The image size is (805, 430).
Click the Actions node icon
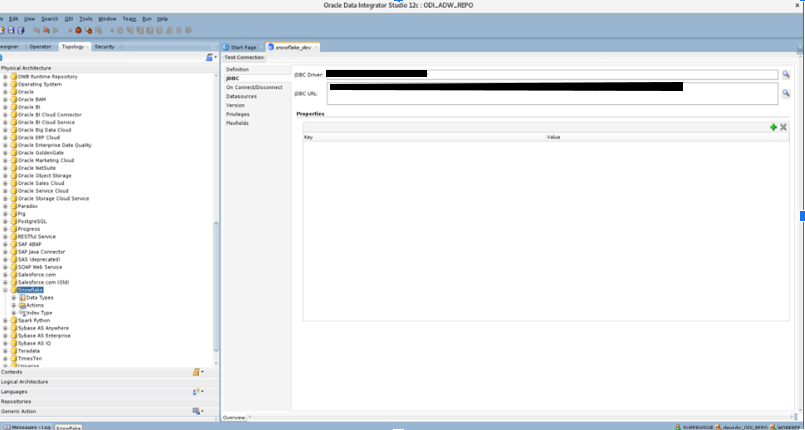[x=22, y=305]
